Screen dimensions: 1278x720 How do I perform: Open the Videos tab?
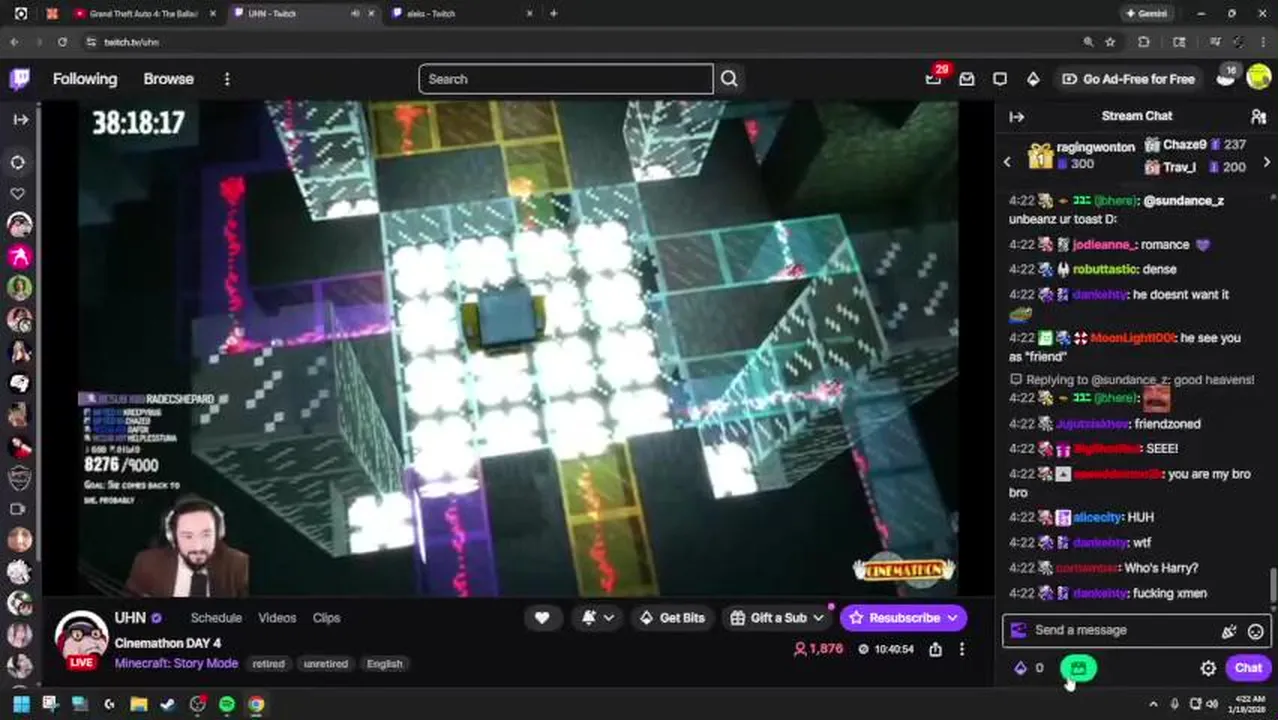277,618
